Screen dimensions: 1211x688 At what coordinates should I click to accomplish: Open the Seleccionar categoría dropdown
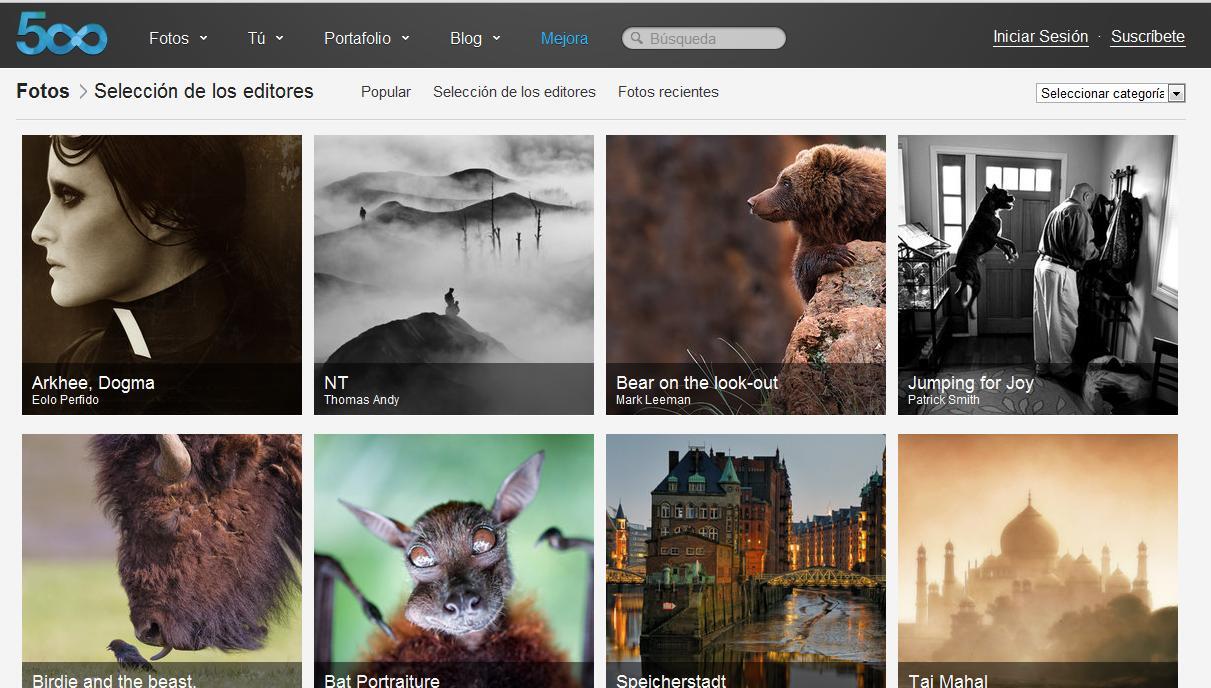1110,93
